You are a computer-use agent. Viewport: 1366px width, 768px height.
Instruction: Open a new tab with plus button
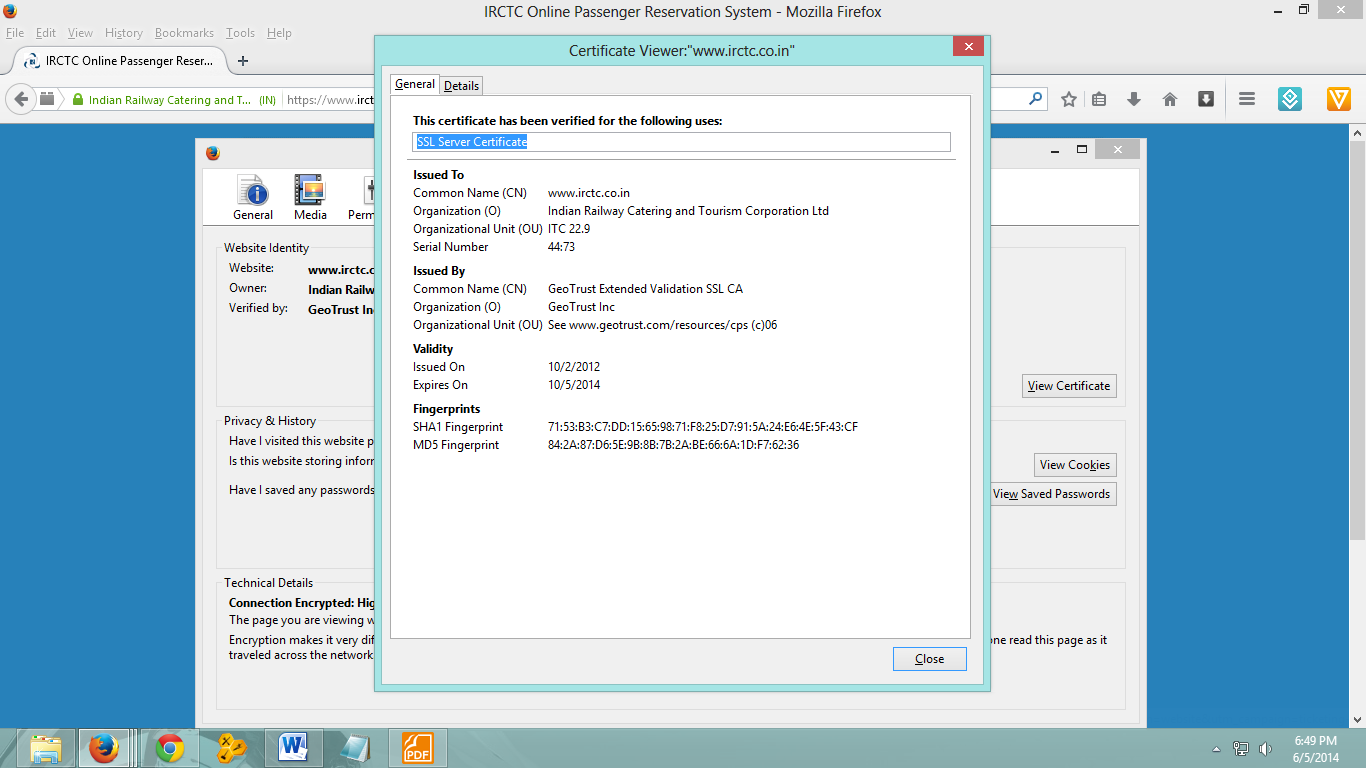(x=243, y=61)
